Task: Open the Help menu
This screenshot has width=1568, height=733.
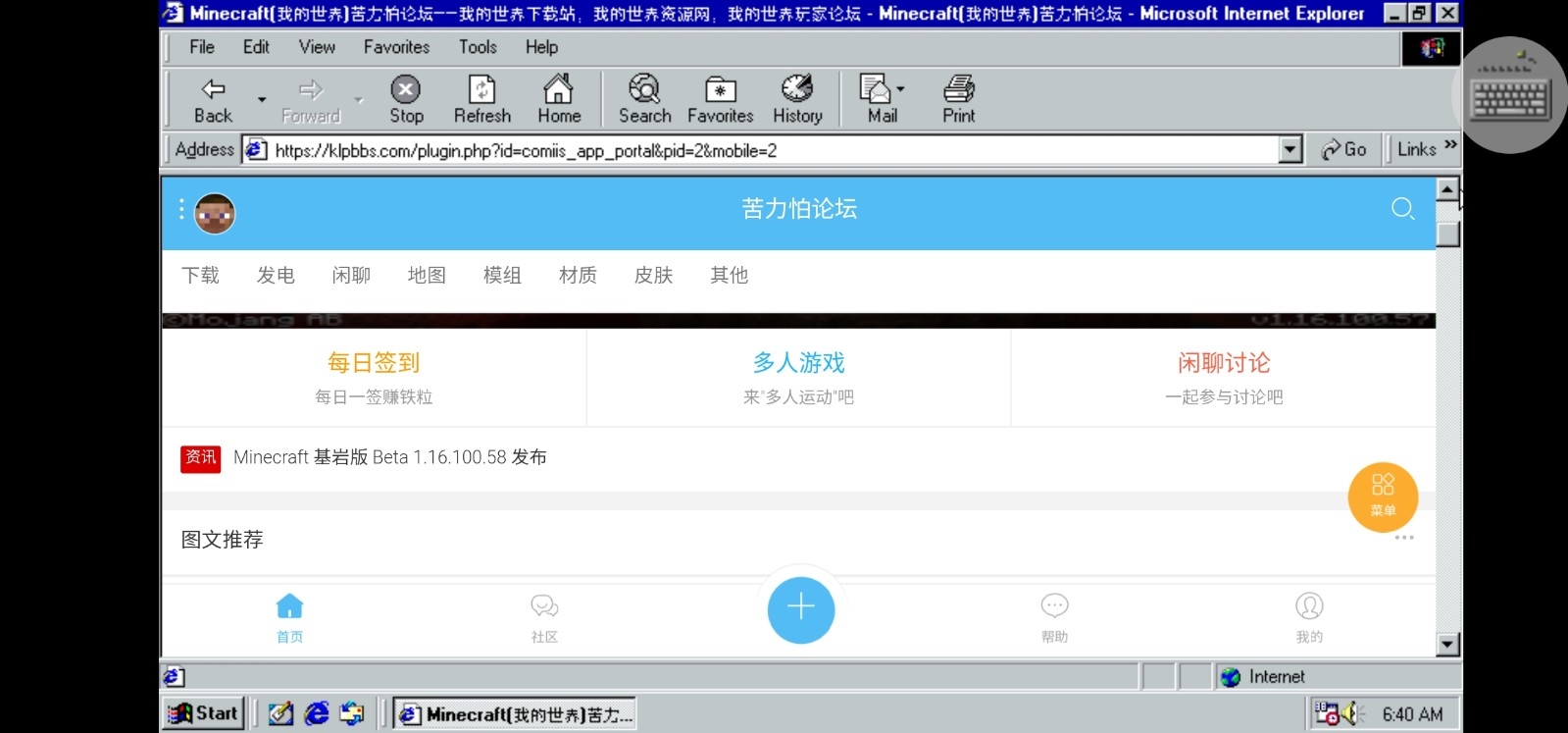Action: pyautogui.click(x=541, y=47)
